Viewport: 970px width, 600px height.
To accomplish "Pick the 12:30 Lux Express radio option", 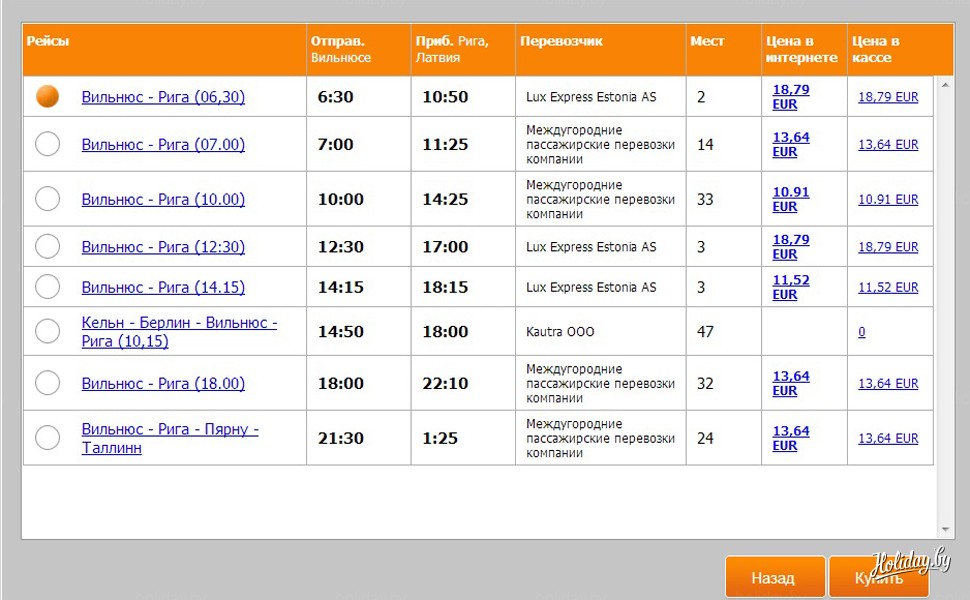I will 47,247.
